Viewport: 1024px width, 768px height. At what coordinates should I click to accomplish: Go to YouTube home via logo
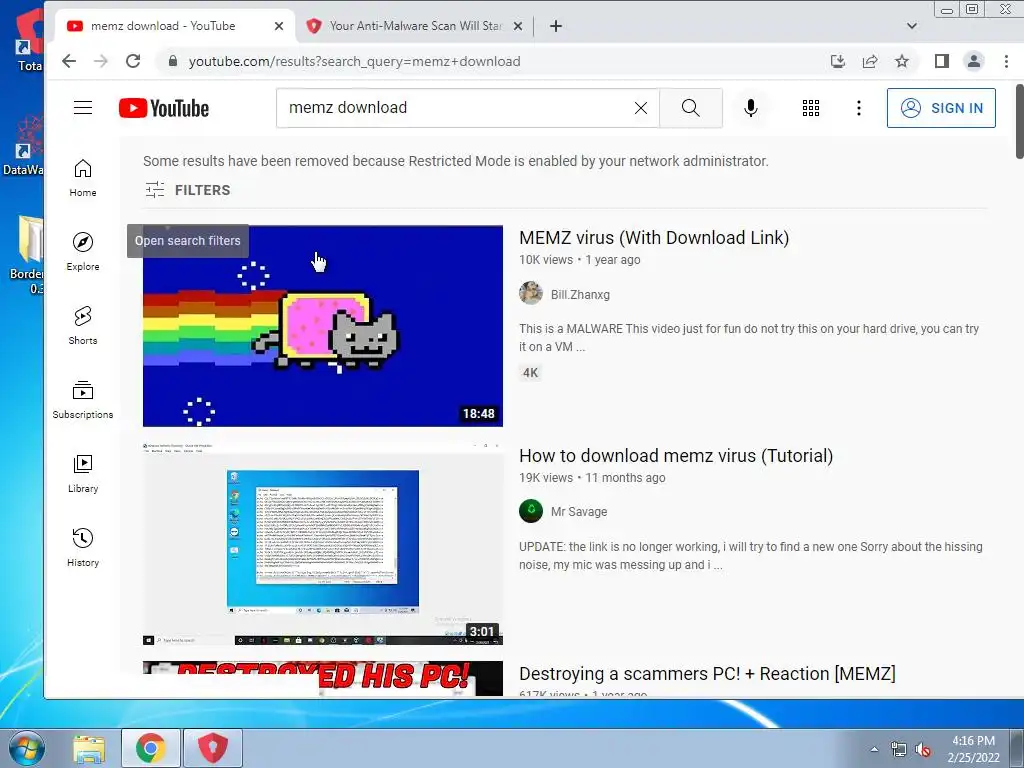[164, 108]
